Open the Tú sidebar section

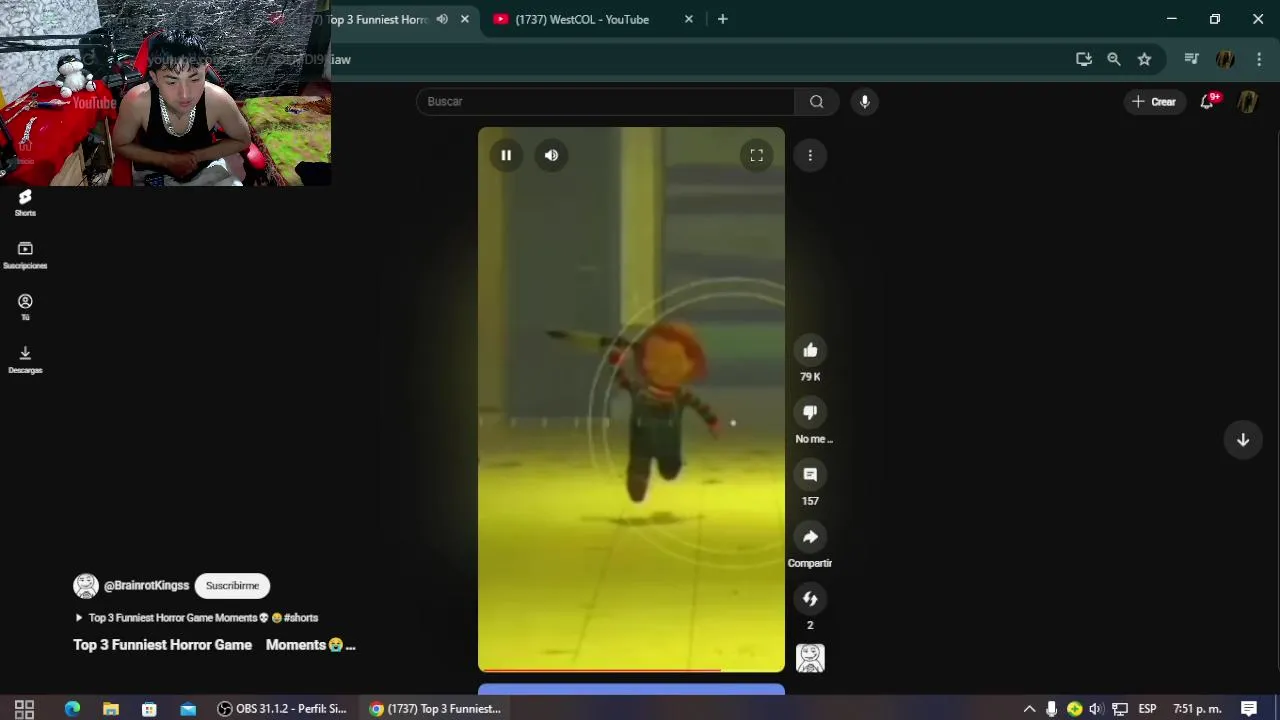(x=25, y=307)
